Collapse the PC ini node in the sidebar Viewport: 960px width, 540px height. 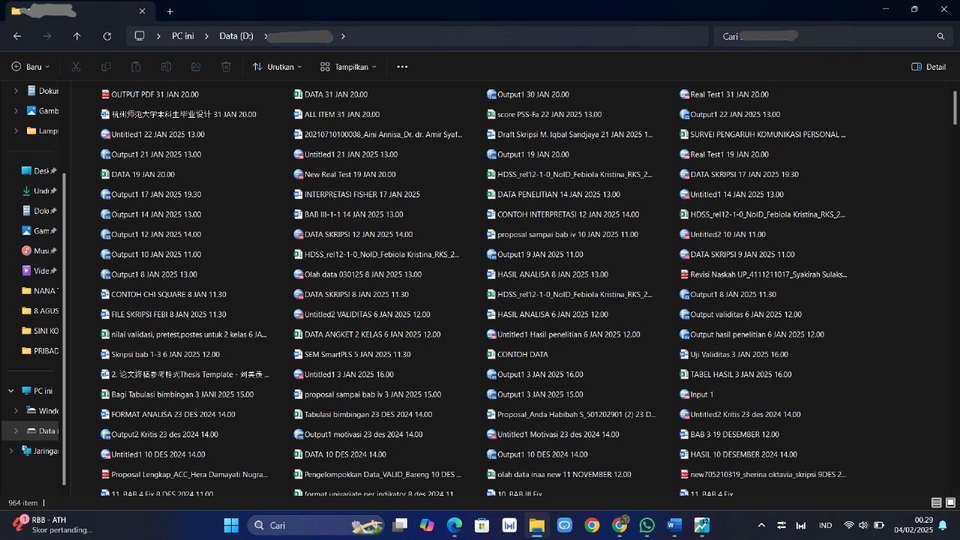click(x=11, y=391)
